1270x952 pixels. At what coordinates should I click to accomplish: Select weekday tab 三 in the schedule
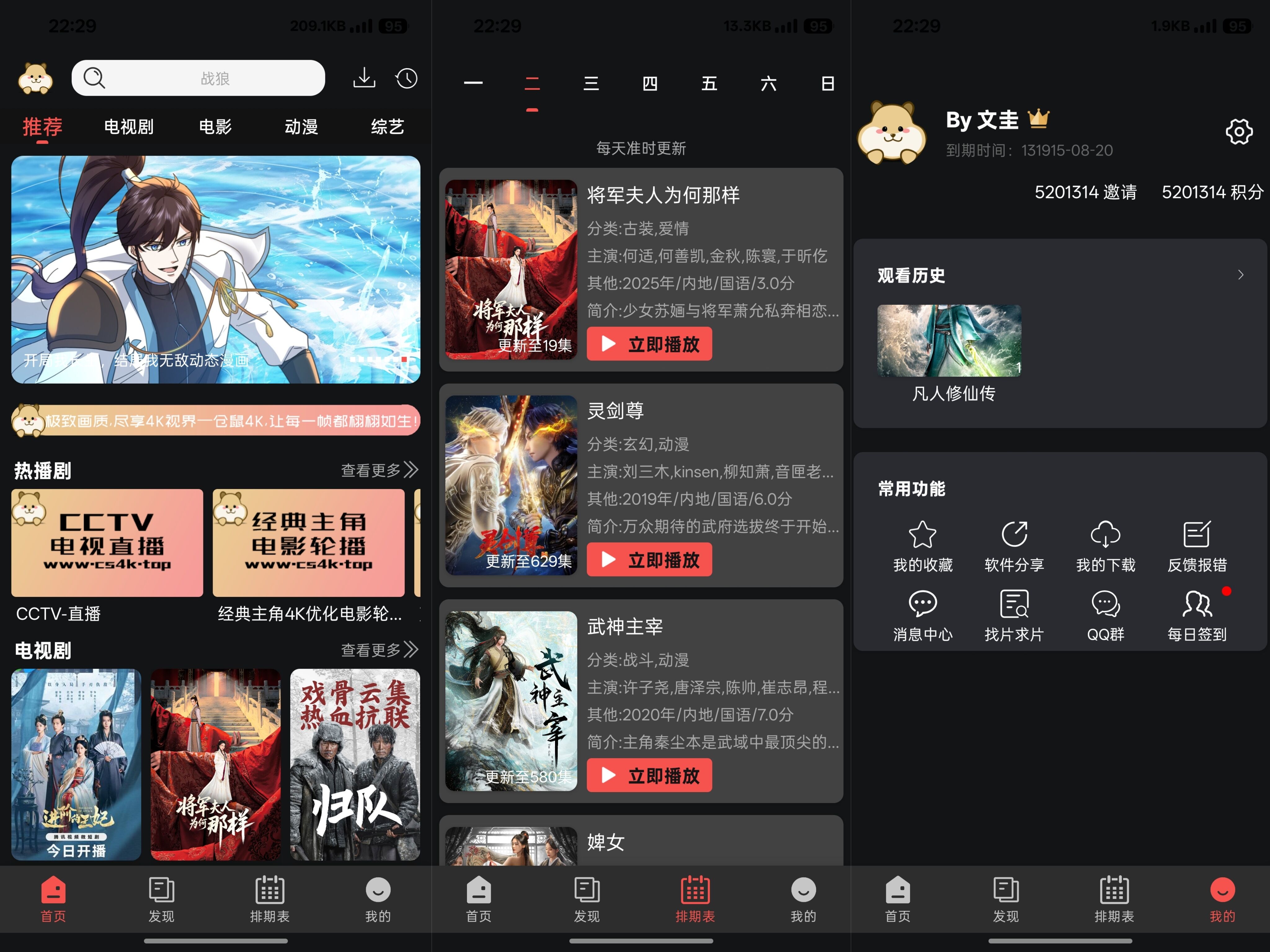pos(591,84)
